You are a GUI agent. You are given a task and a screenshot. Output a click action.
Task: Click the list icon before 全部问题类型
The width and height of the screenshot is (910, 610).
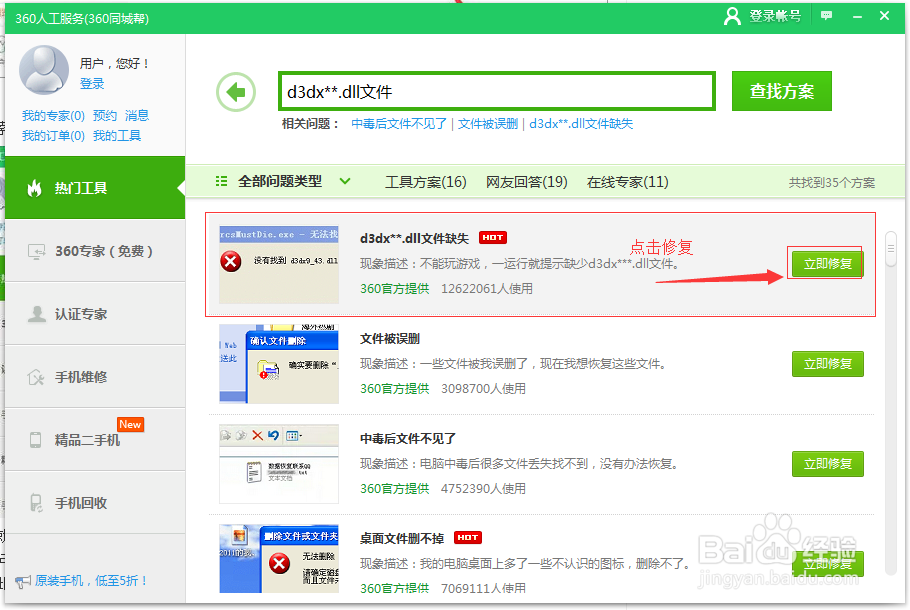coord(221,181)
